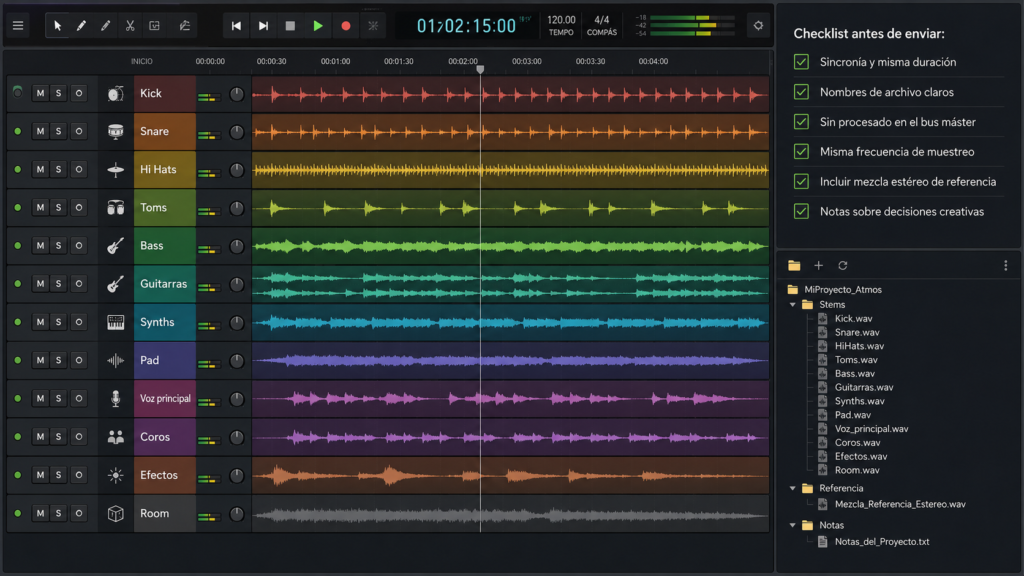Select the pencil draw tool
Image resolution: width=1024 pixels, height=576 pixels.
82,25
